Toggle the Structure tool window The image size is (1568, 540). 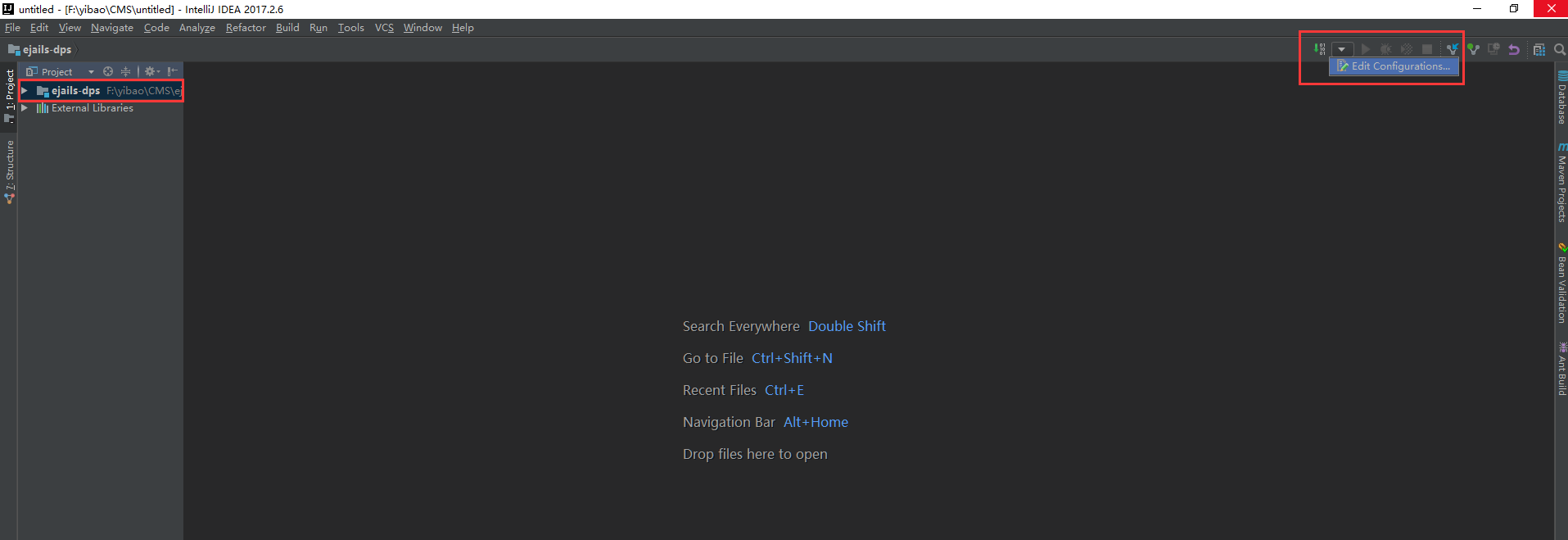pyautogui.click(x=10, y=170)
